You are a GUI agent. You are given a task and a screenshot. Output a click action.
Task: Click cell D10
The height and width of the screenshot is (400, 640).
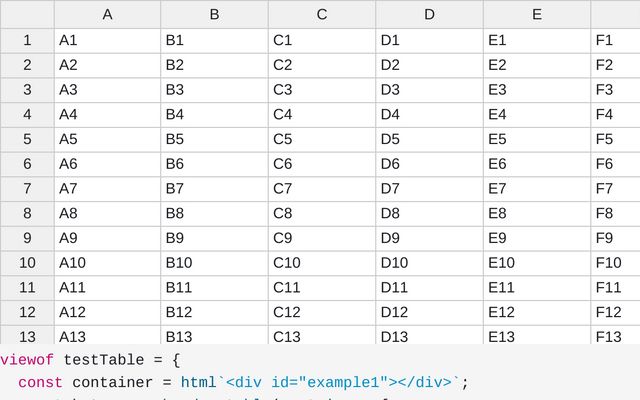point(429,263)
